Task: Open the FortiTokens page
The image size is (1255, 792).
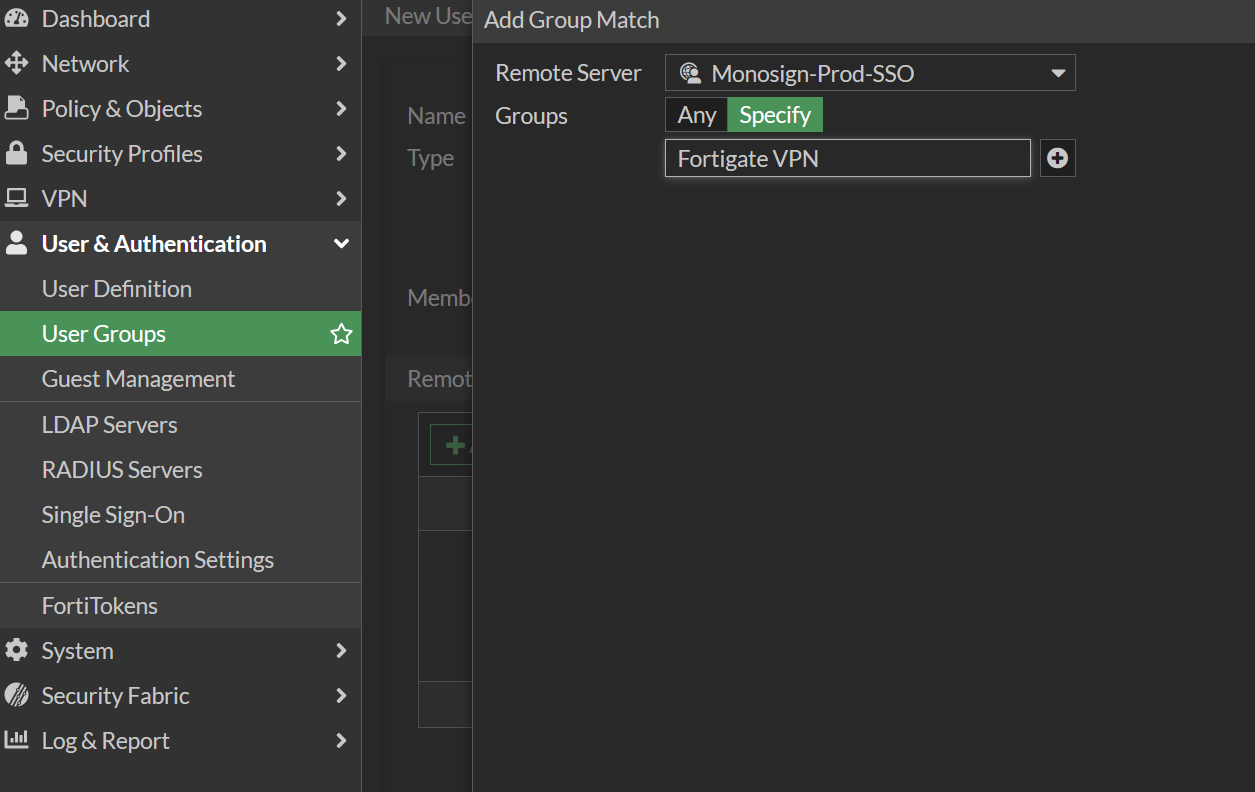Action: coord(99,605)
